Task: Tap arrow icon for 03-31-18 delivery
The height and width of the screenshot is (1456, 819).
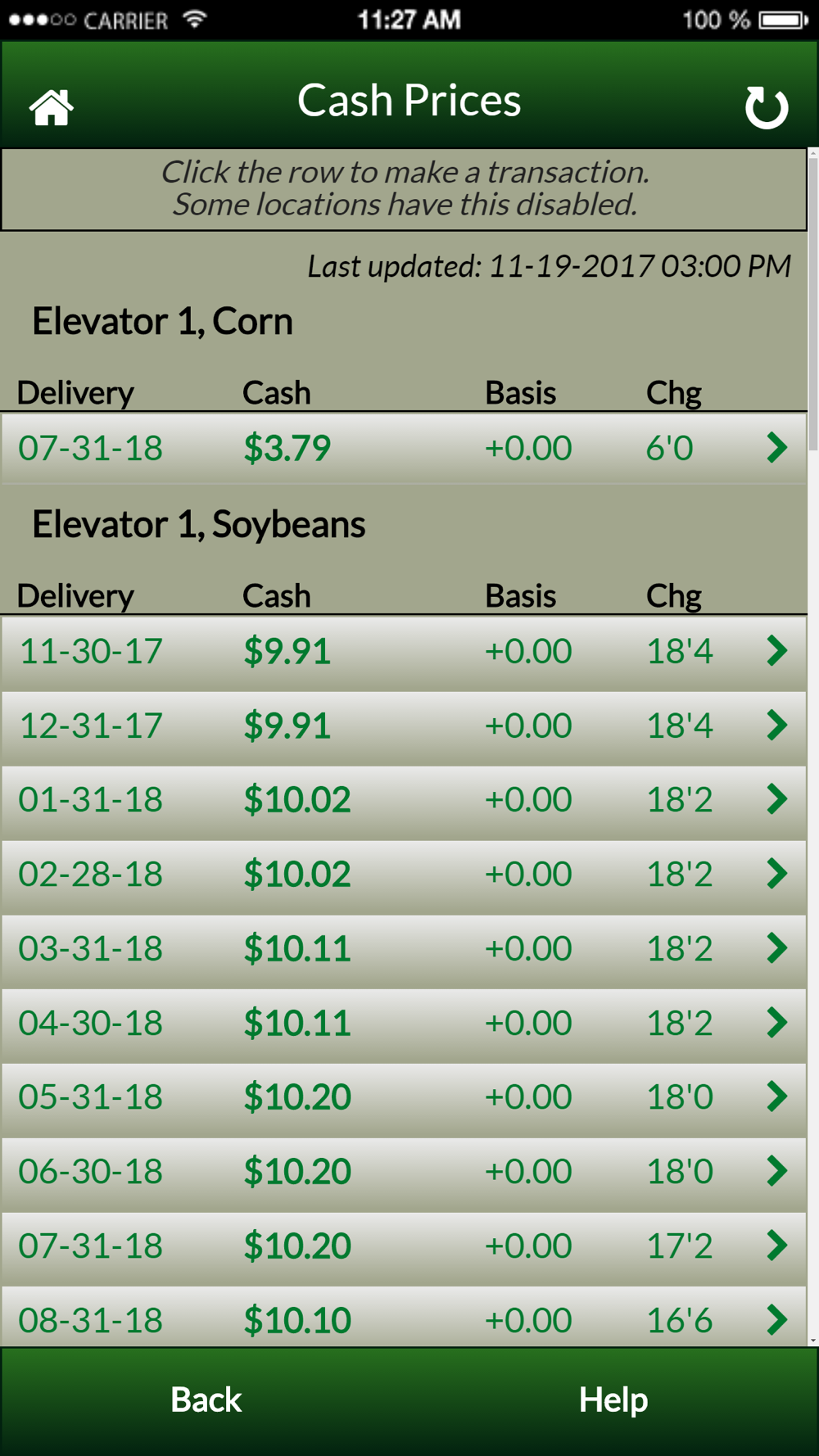Action: click(777, 948)
